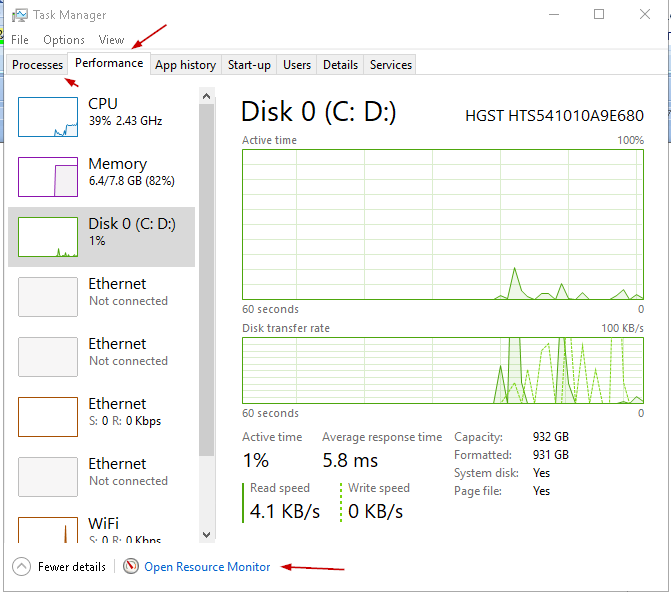Switch to the App history tab
The image size is (671, 592).
185,65
